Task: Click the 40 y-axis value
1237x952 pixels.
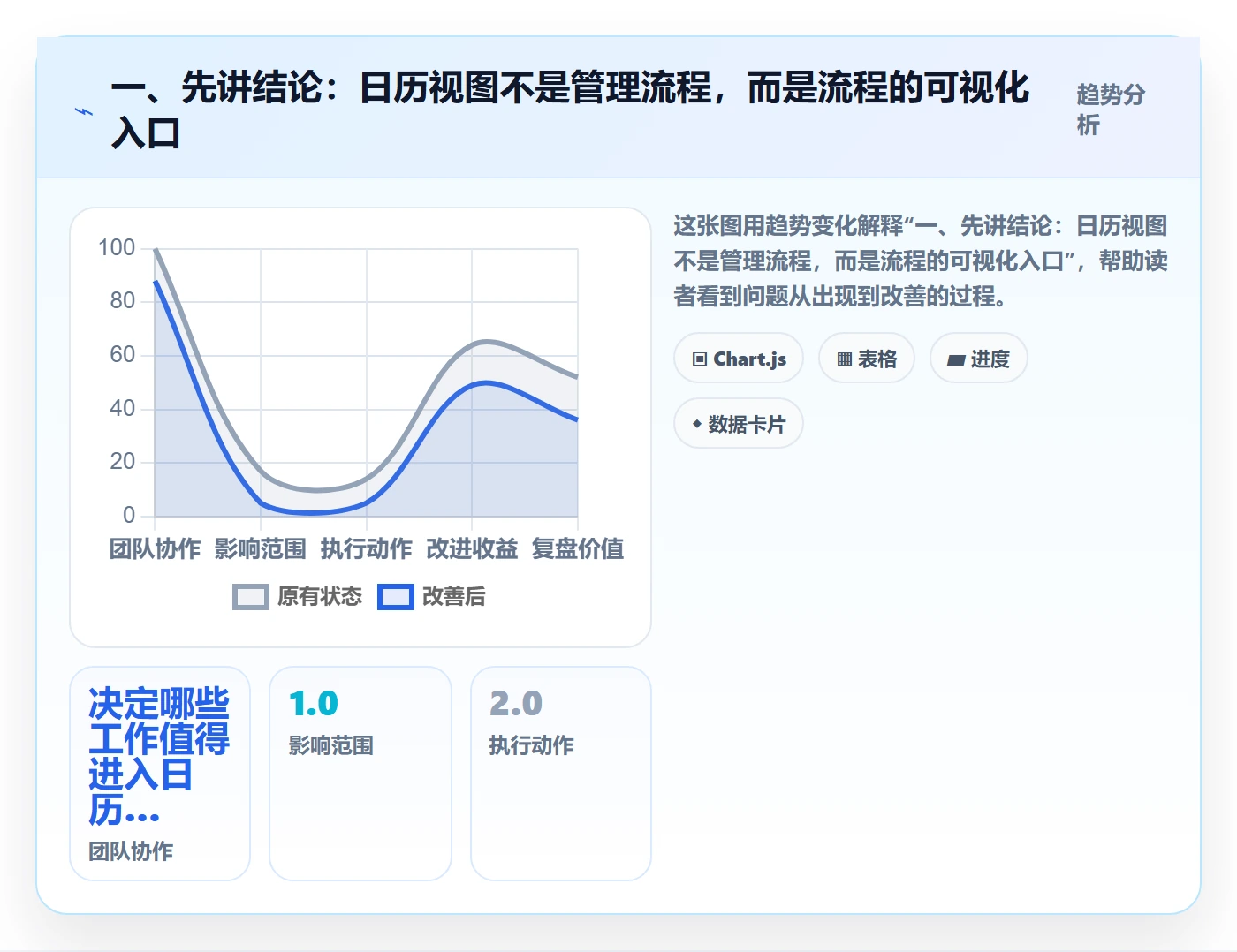Action: (123, 409)
